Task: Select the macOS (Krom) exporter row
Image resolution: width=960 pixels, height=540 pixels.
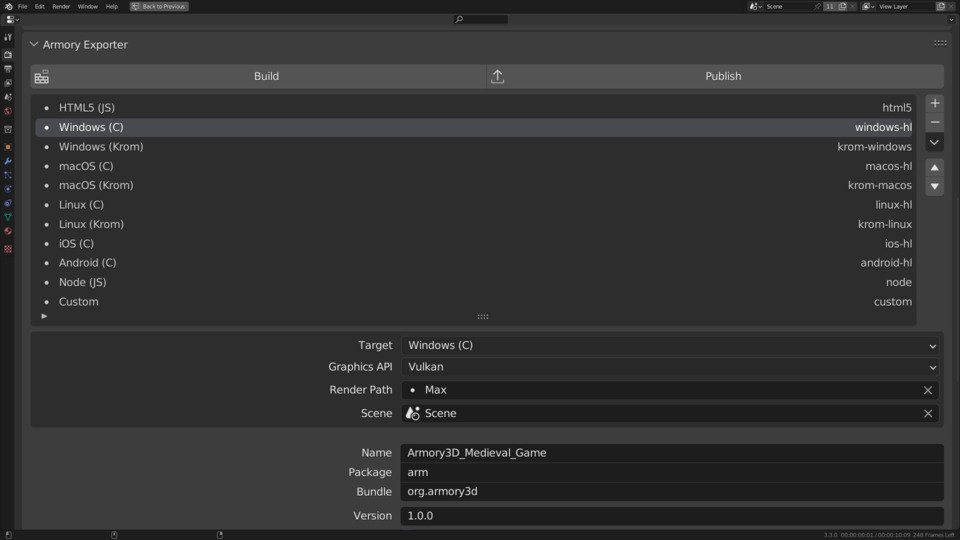Action: [474, 186]
